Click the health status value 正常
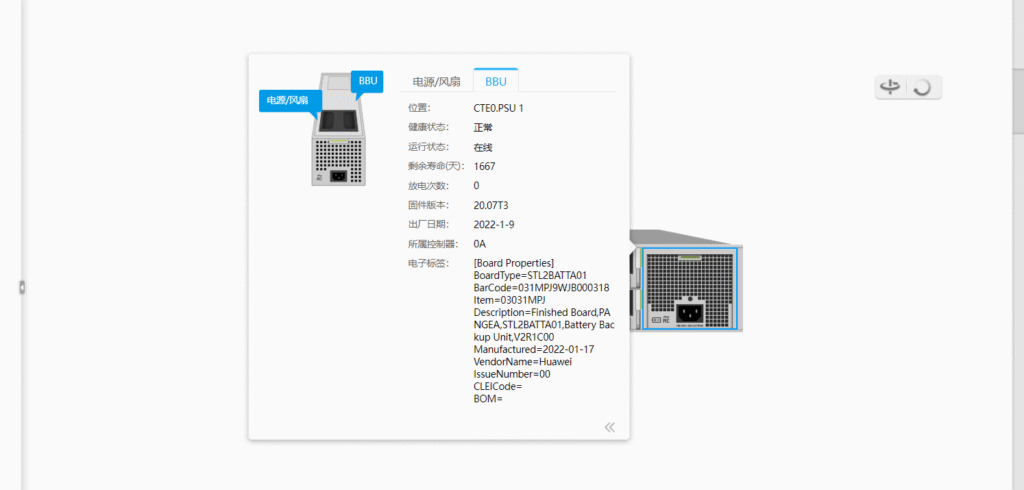The image size is (1024, 490). [x=483, y=127]
